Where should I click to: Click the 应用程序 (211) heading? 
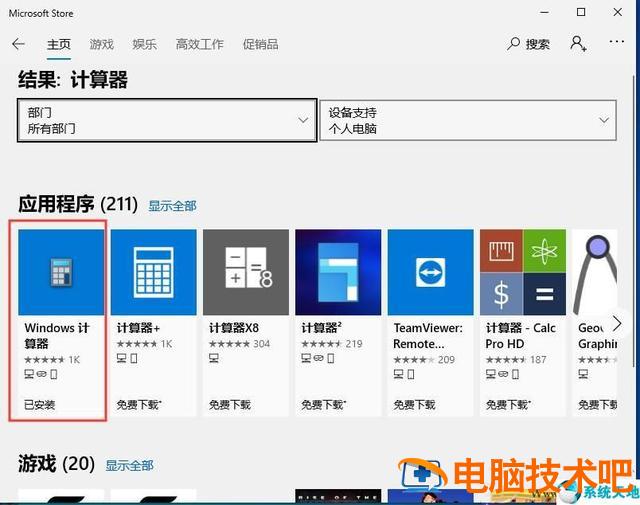pyautogui.click(x=78, y=204)
